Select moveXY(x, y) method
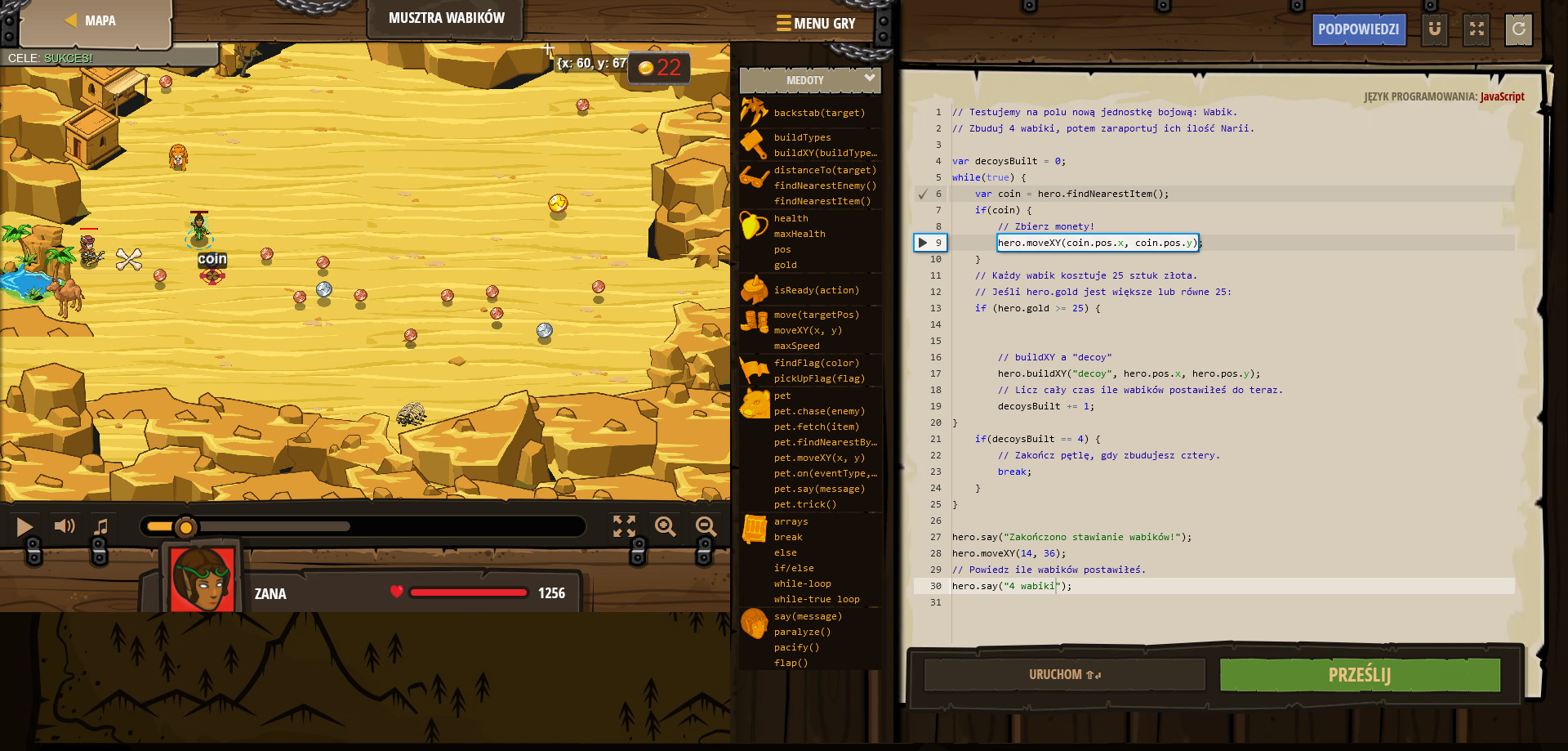Viewport: 1568px width, 751px height. (808, 330)
